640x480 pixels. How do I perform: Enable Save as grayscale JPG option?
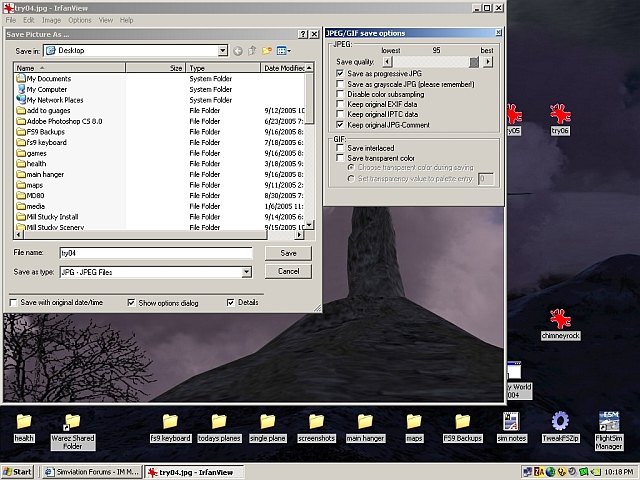point(342,84)
